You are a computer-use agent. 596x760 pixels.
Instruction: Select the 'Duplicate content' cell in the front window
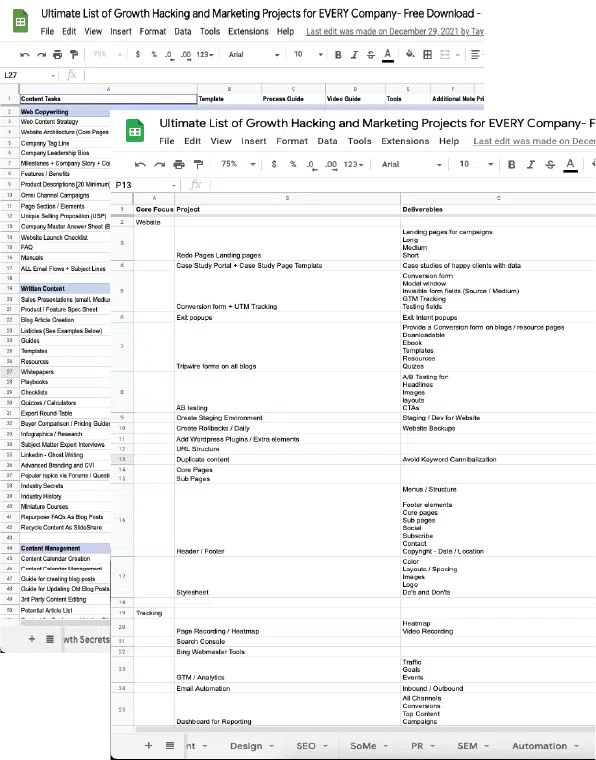(x=287, y=459)
